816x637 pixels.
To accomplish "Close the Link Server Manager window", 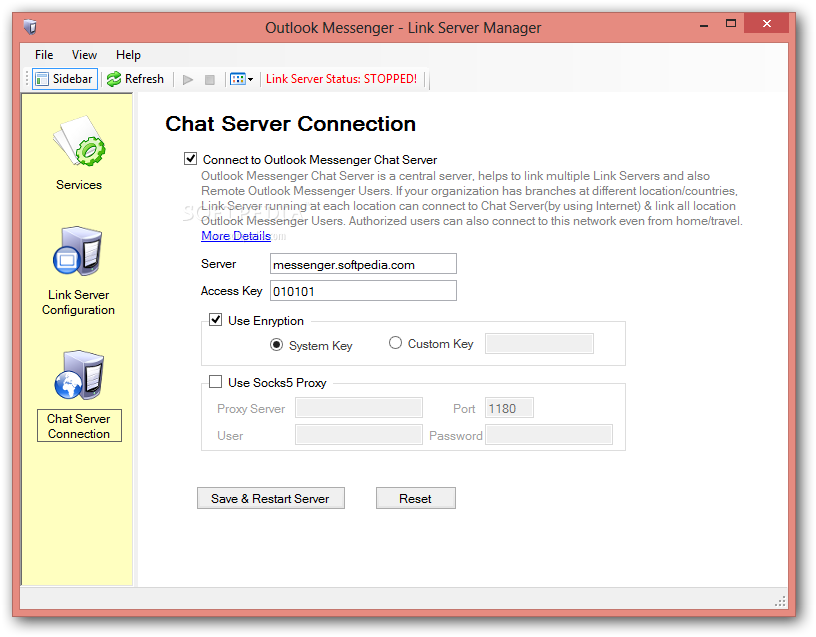I will click(x=766, y=23).
